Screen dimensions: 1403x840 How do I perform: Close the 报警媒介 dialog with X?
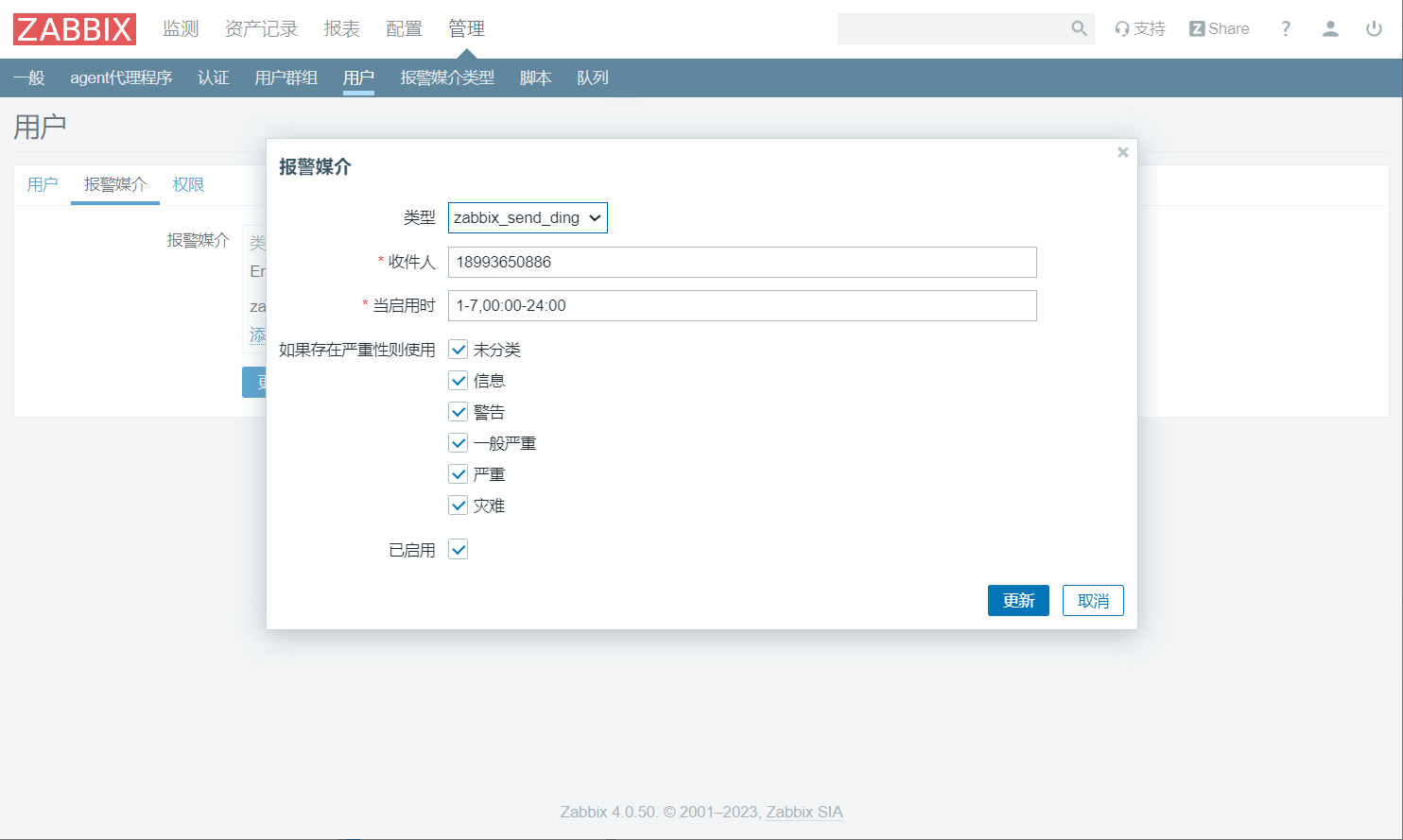point(1122,152)
